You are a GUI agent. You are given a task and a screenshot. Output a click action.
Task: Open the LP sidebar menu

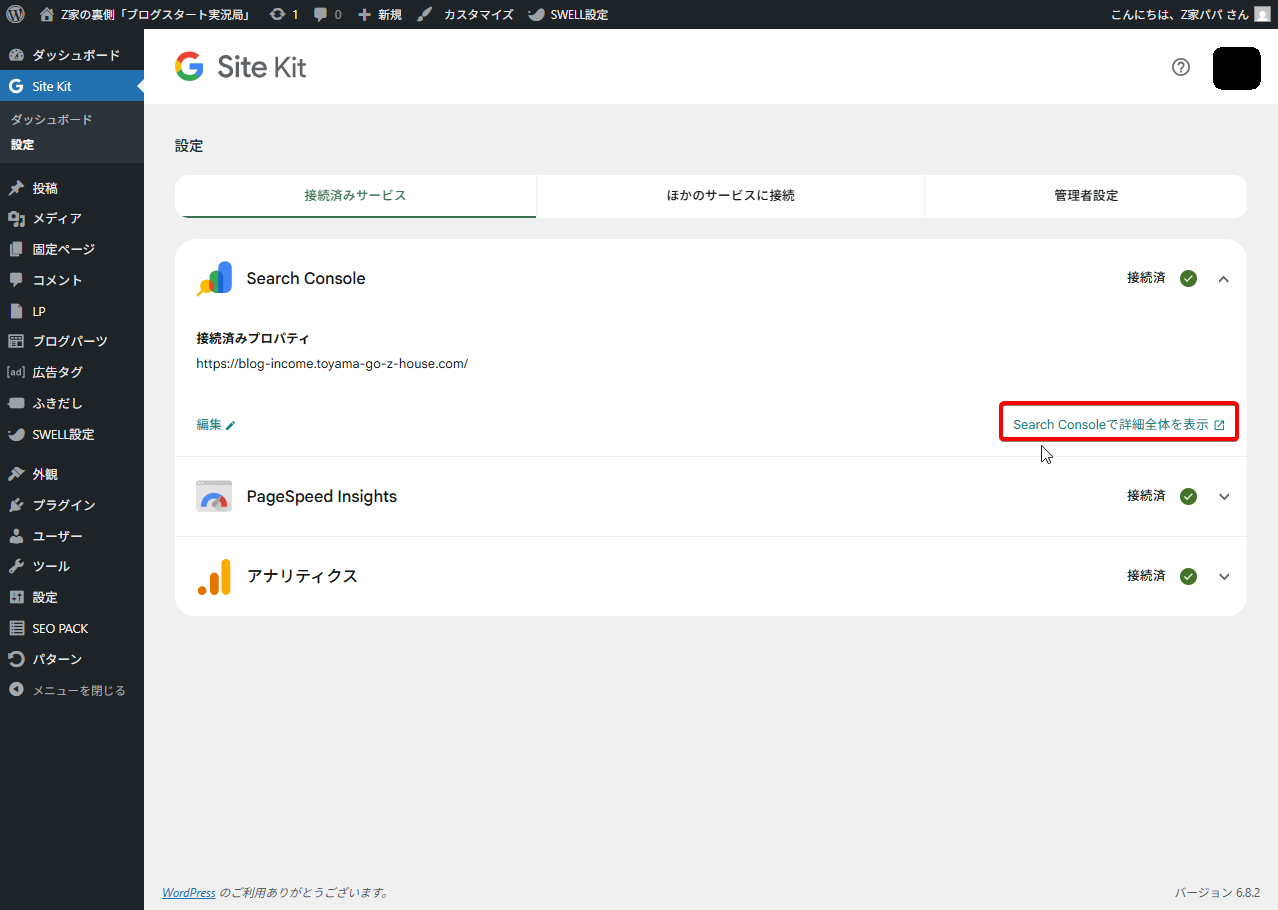click(x=72, y=311)
